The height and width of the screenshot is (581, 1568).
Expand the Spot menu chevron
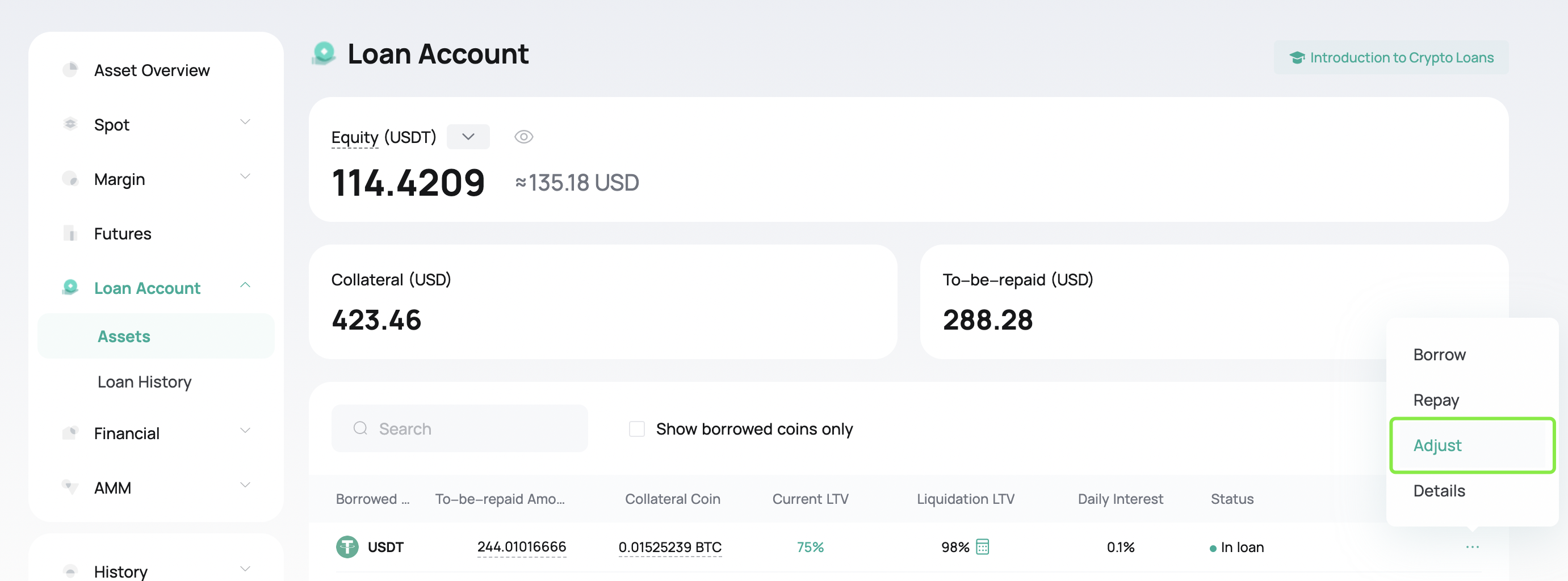[x=245, y=123]
